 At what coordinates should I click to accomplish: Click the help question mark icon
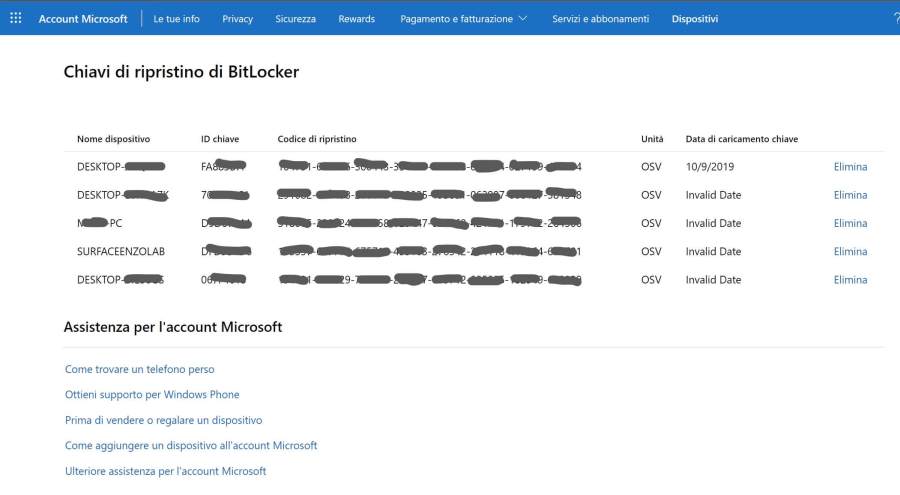[x=895, y=18]
